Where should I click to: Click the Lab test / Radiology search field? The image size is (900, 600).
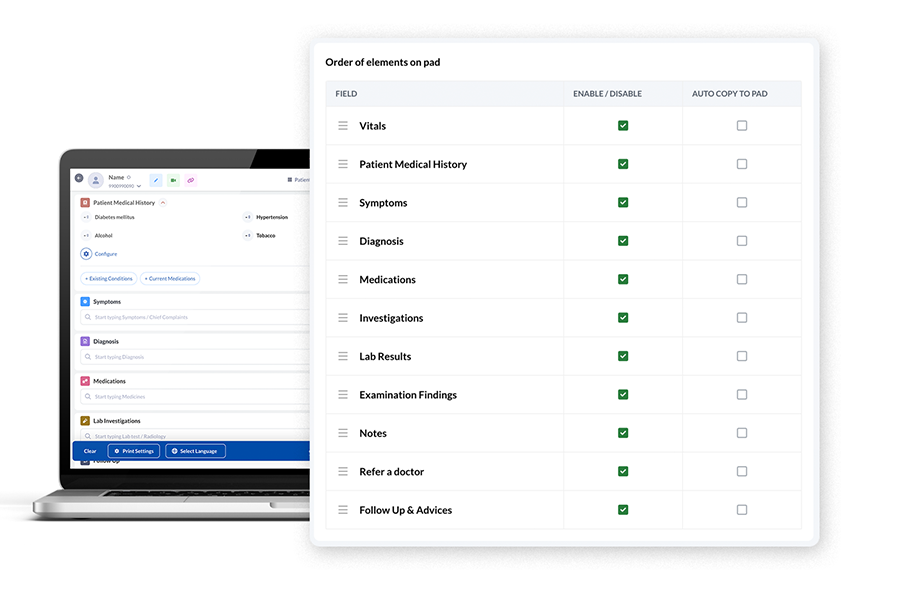coord(195,436)
